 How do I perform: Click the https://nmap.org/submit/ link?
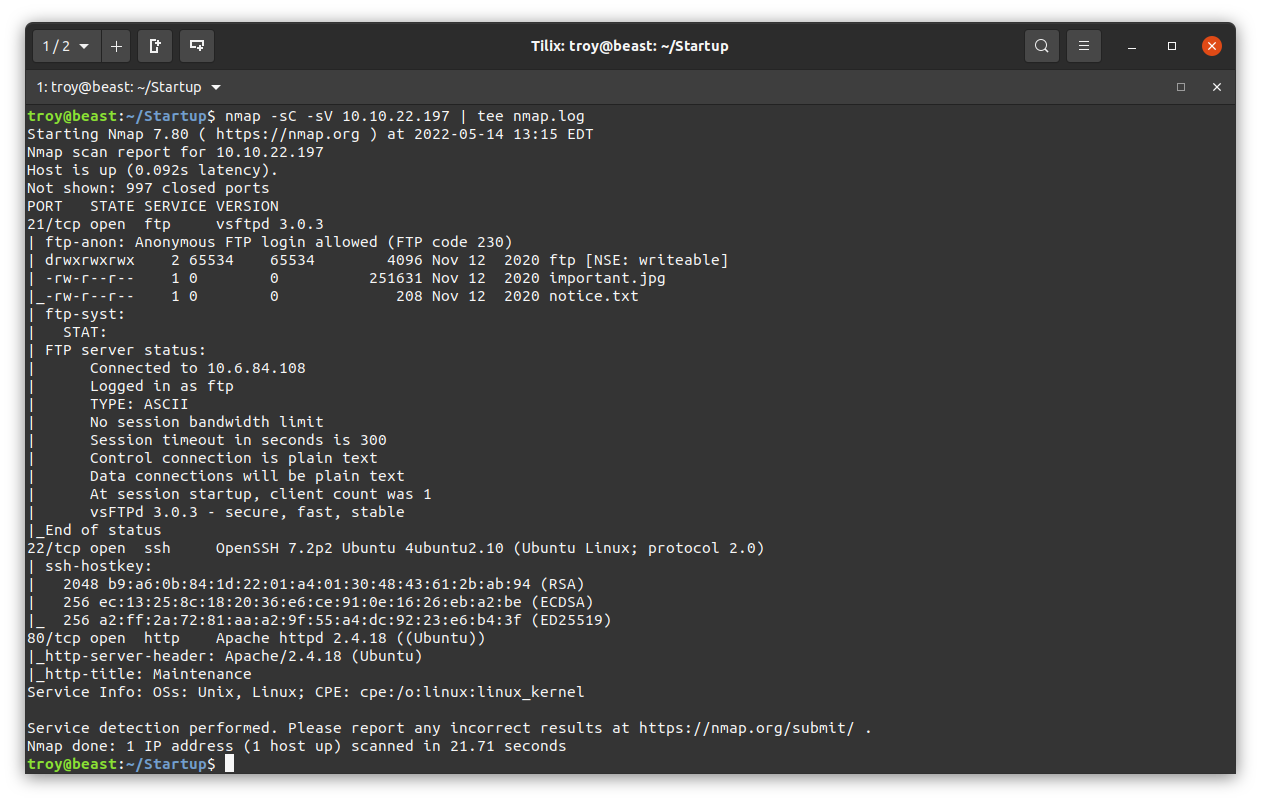(747, 728)
